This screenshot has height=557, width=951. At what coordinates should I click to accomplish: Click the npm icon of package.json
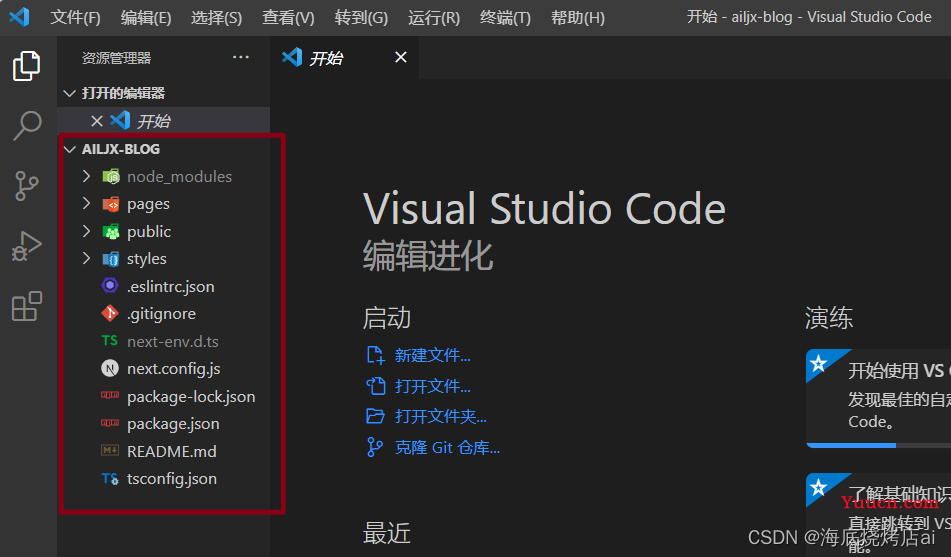(x=110, y=422)
